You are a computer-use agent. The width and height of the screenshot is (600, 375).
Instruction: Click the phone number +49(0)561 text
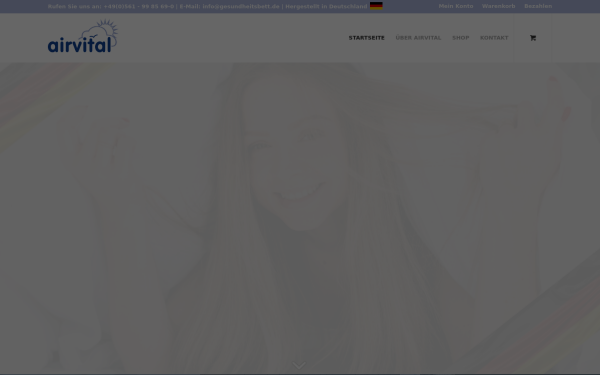139,7
